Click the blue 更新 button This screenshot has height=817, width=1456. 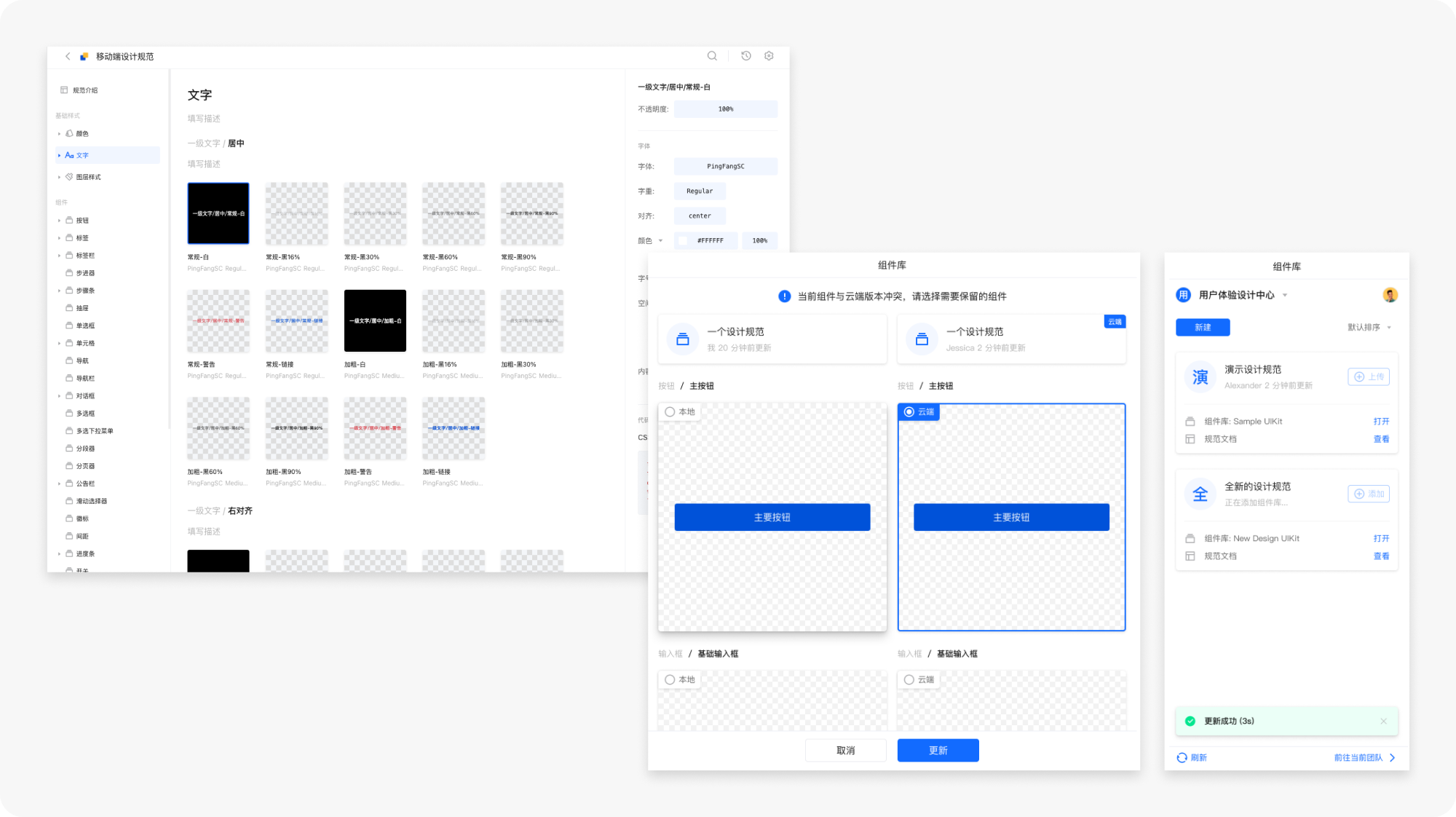tap(938, 751)
